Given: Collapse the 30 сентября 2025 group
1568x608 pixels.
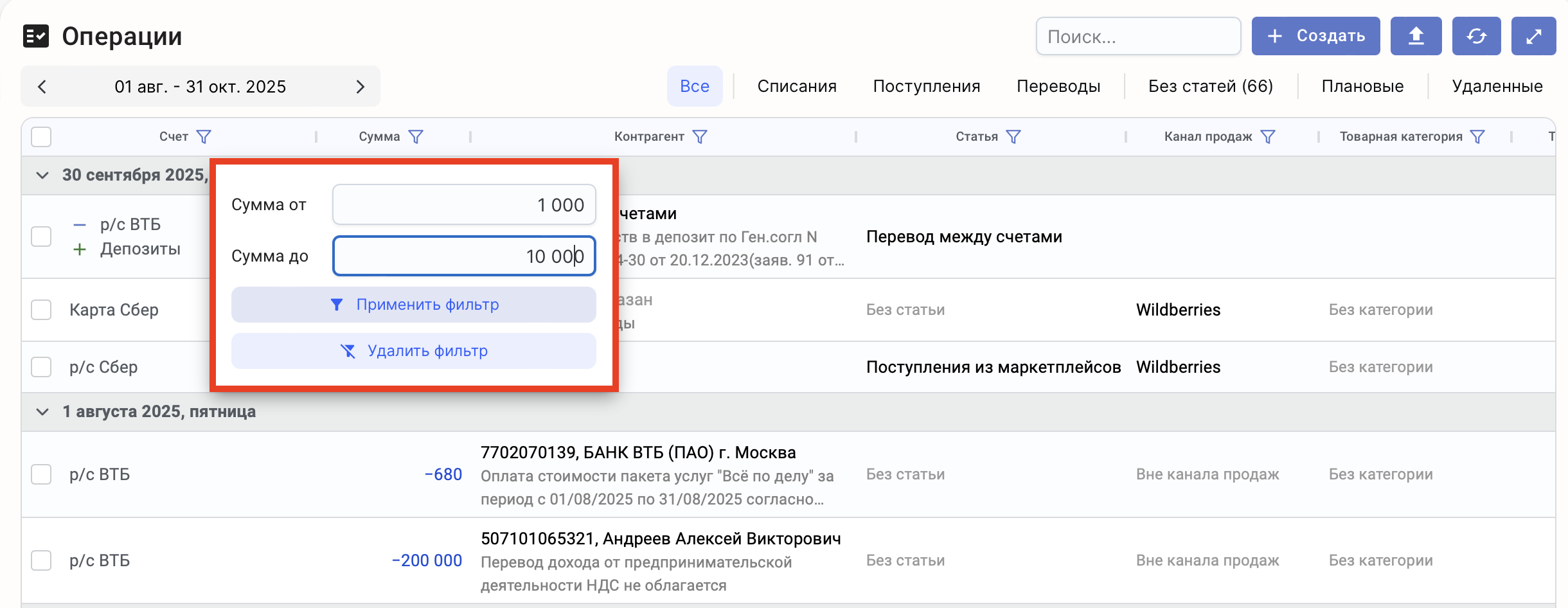Looking at the screenshot, I should 42,175.
